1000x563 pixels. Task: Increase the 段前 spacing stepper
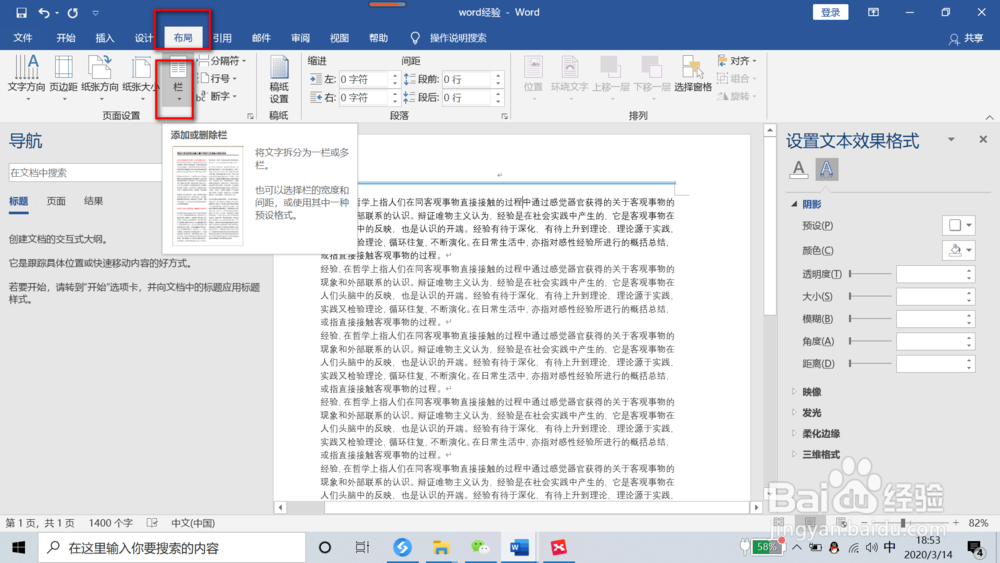(498, 75)
